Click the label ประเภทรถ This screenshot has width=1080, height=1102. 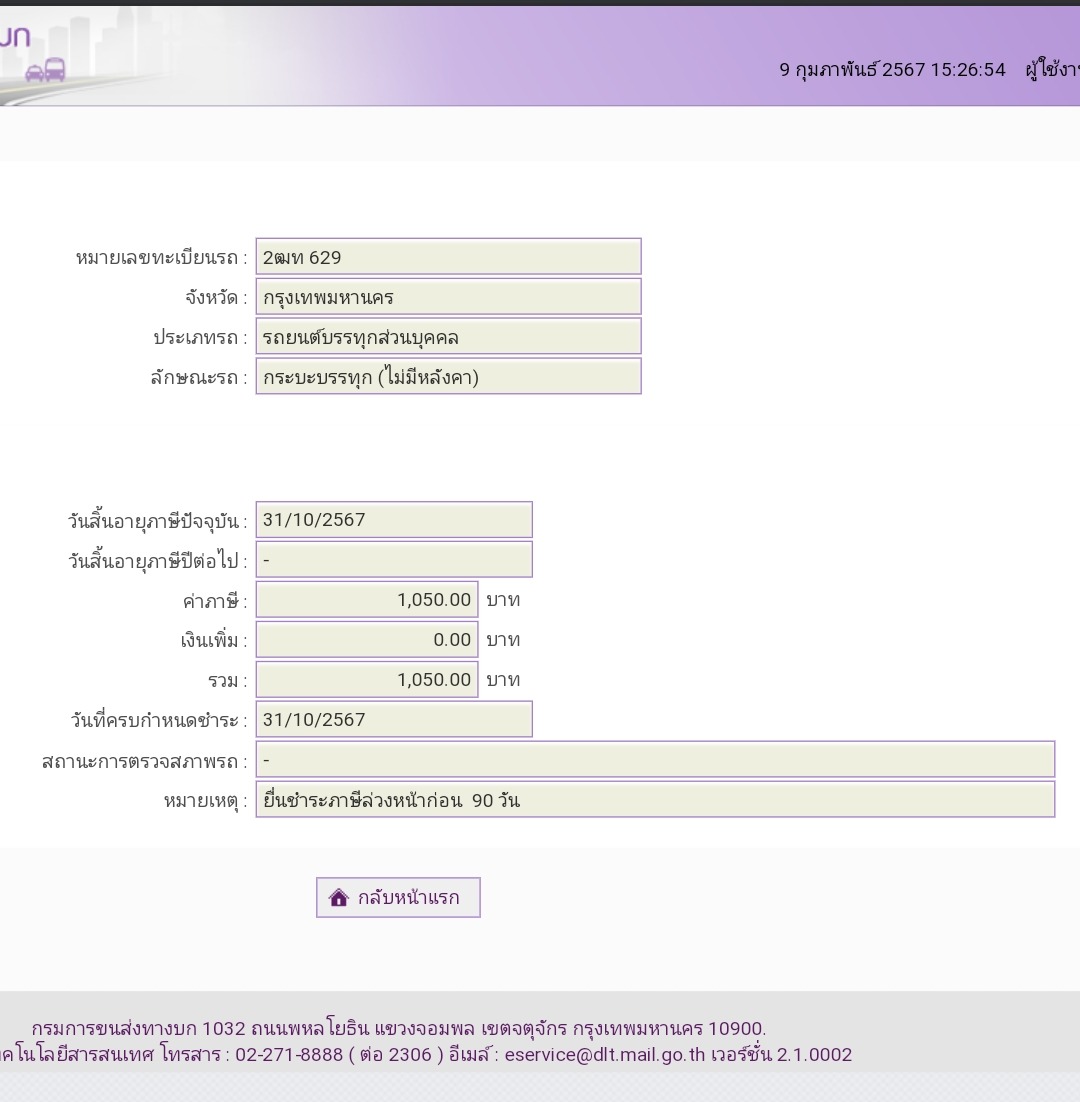pos(200,338)
